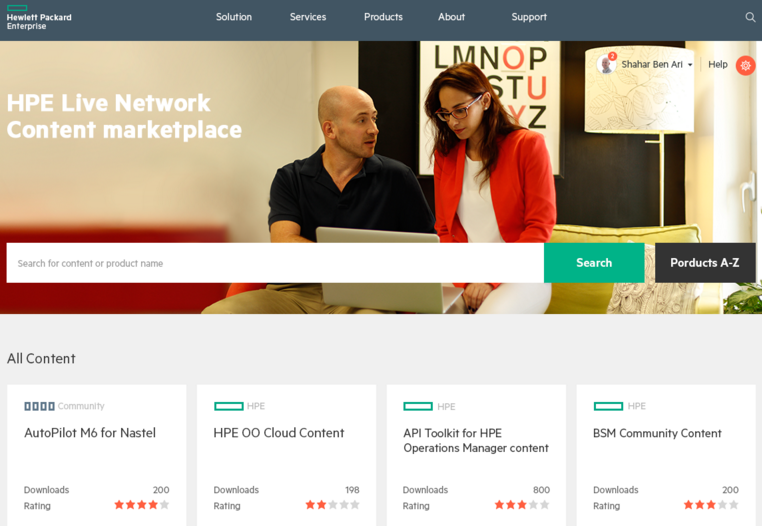
Task: Click the HPE logo on HPE OO Cloud Content card
Action: tap(228, 406)
